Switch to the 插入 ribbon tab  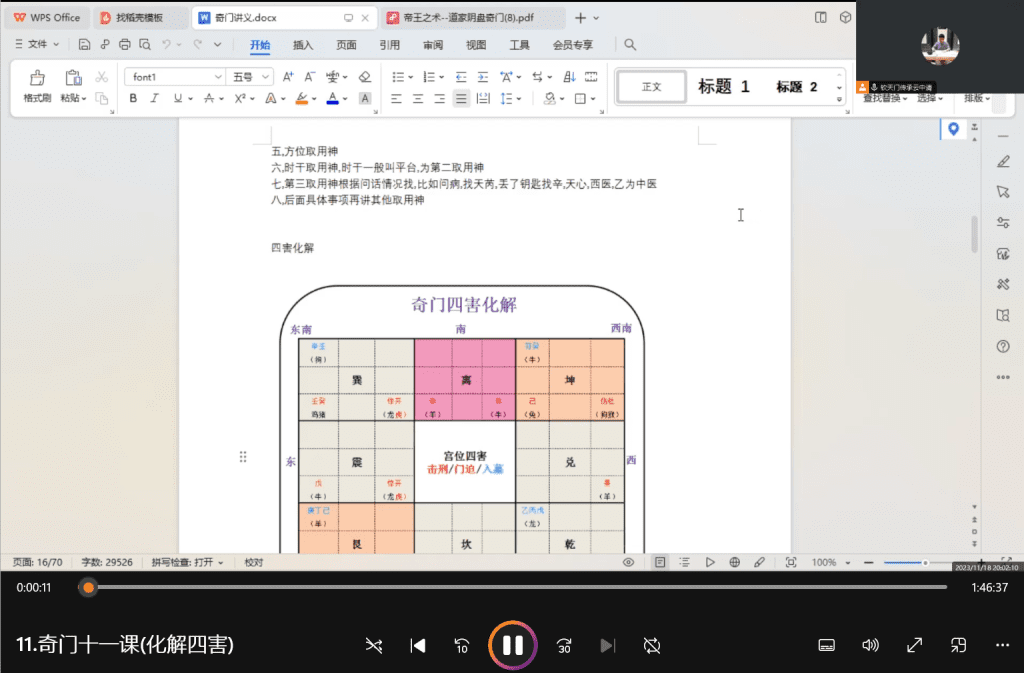point(303,45)
